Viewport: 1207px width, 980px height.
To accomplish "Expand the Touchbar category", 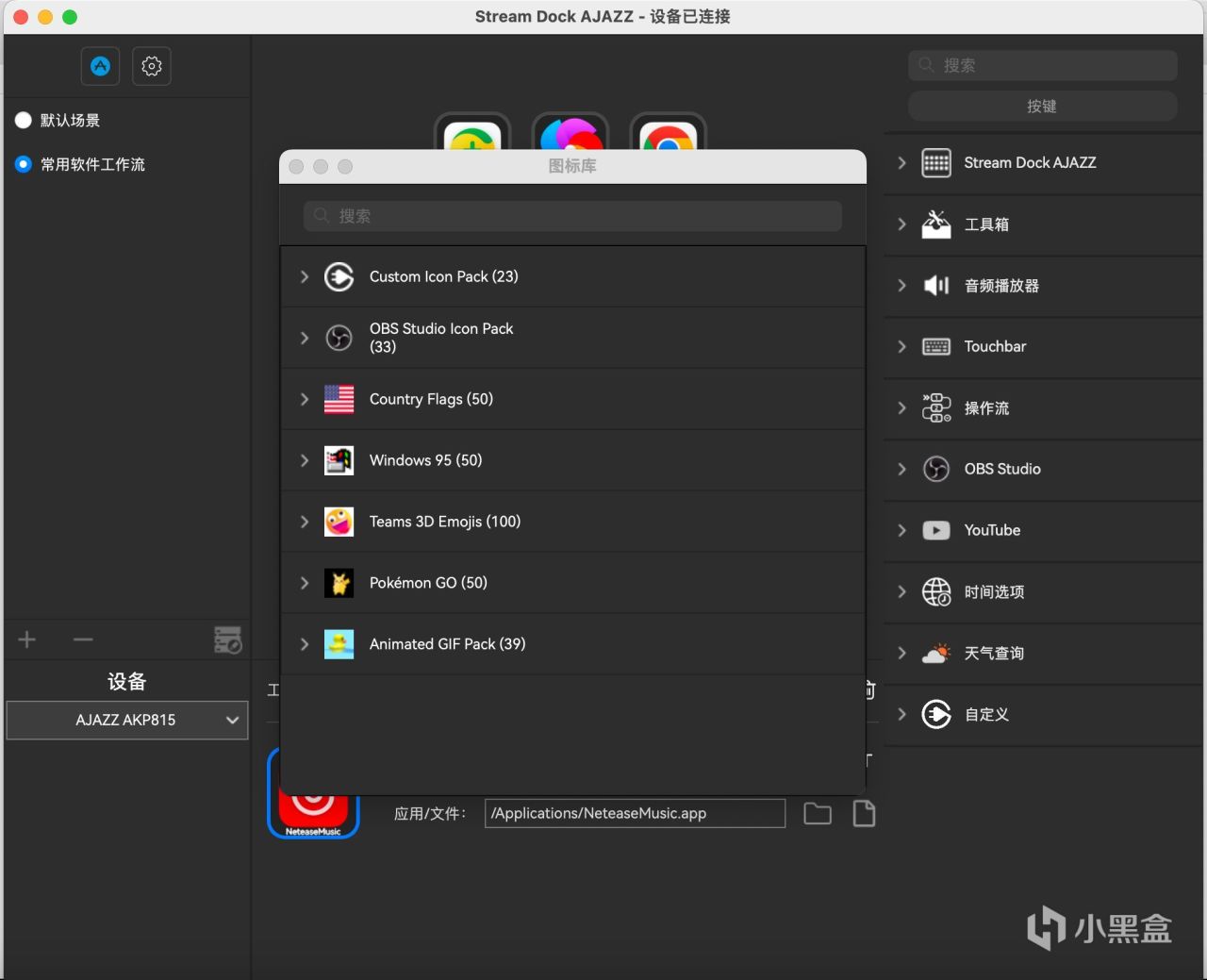I will (902, 346).
